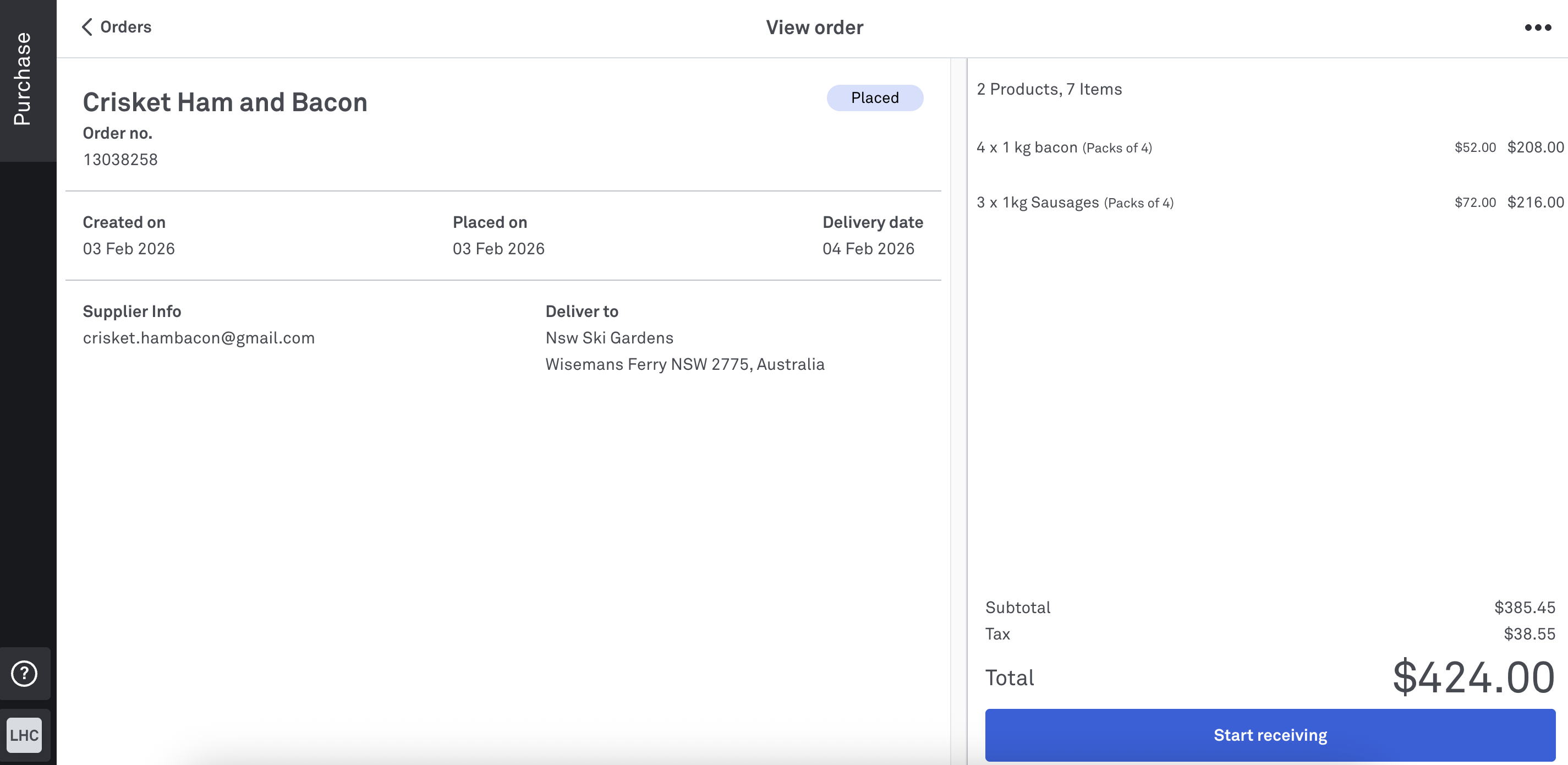Click the Supplier Info label
The height and width of the screenshot is (765, 1568).
pyautogui.click(x=132, y=312)
